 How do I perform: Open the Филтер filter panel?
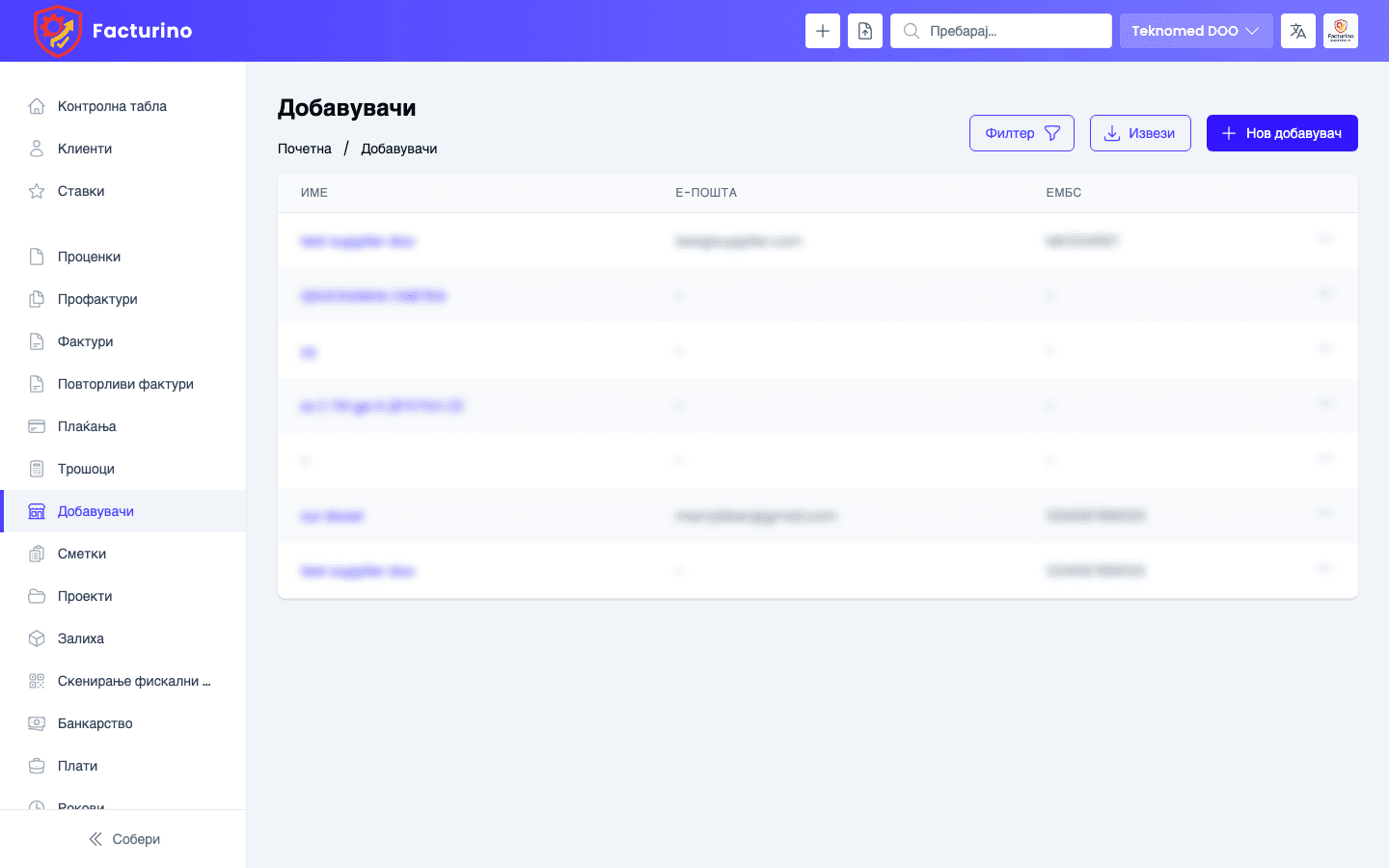point(1021,133)
